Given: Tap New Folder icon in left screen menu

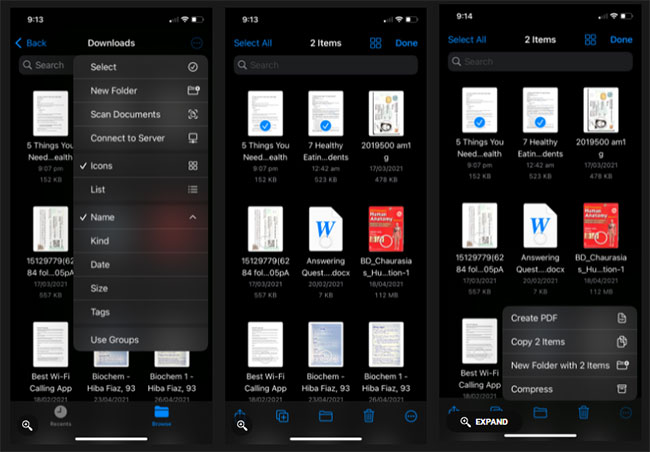Looking at the screenshot, I should (x=193, y=90).
